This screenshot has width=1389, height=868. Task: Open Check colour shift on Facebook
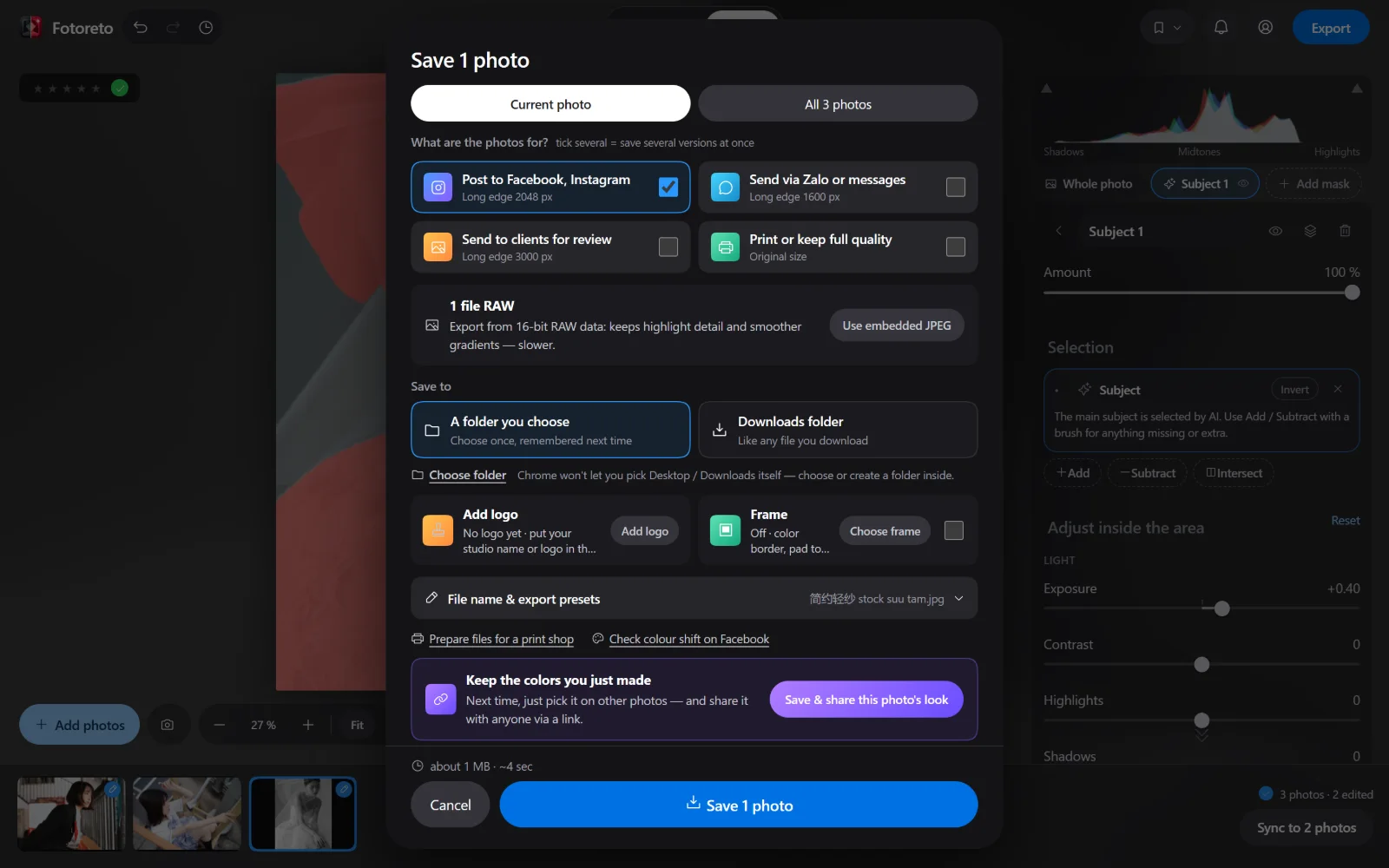tap(689, 639)
